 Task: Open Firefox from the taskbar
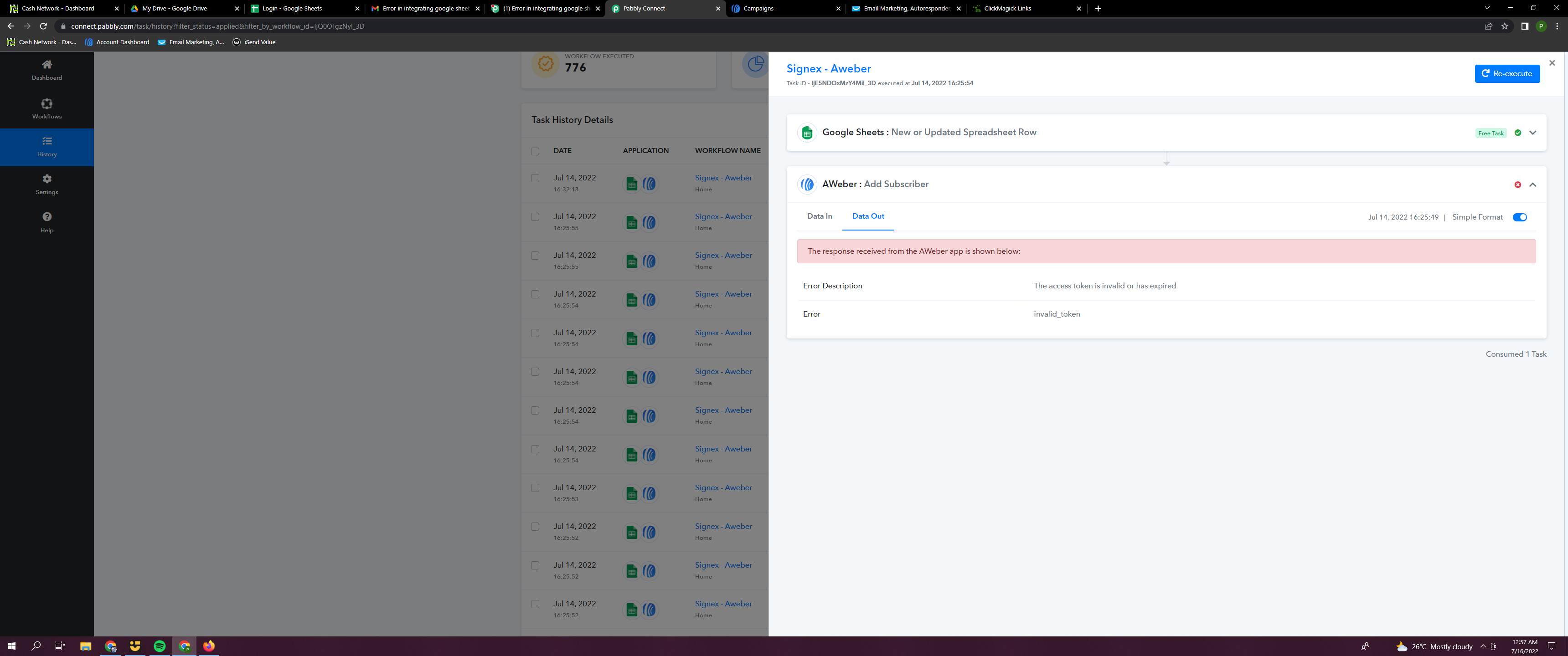pyautogui.click(x=209, y=646)
